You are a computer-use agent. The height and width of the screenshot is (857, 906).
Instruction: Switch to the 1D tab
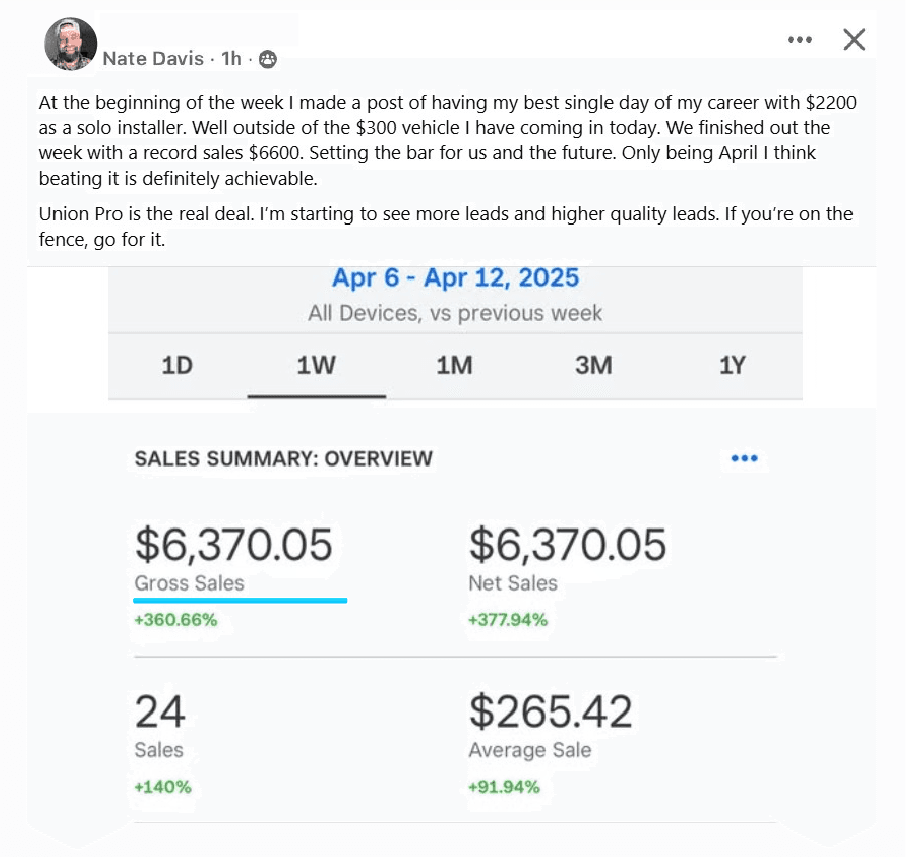177,365
